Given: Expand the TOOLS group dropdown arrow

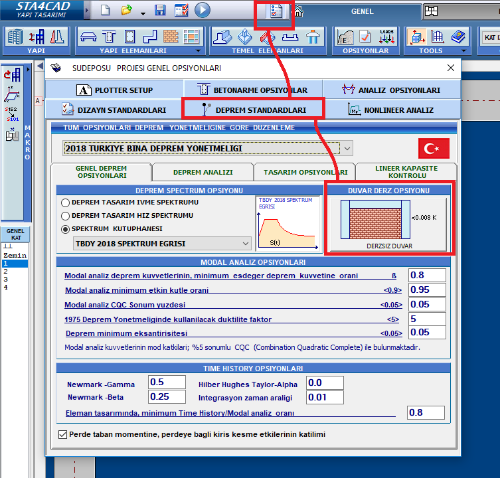Looking at the screenshot, I should coord(464,51).
